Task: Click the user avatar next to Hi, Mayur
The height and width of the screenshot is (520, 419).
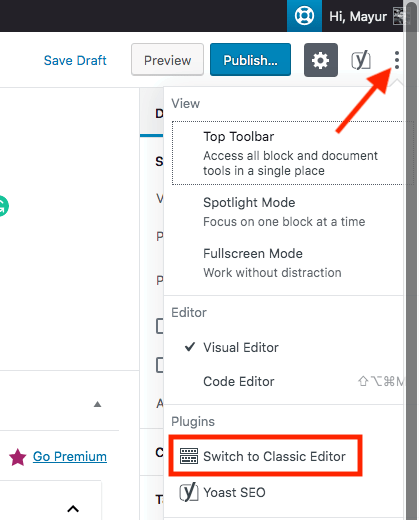Action: click(x=399, y=16)
